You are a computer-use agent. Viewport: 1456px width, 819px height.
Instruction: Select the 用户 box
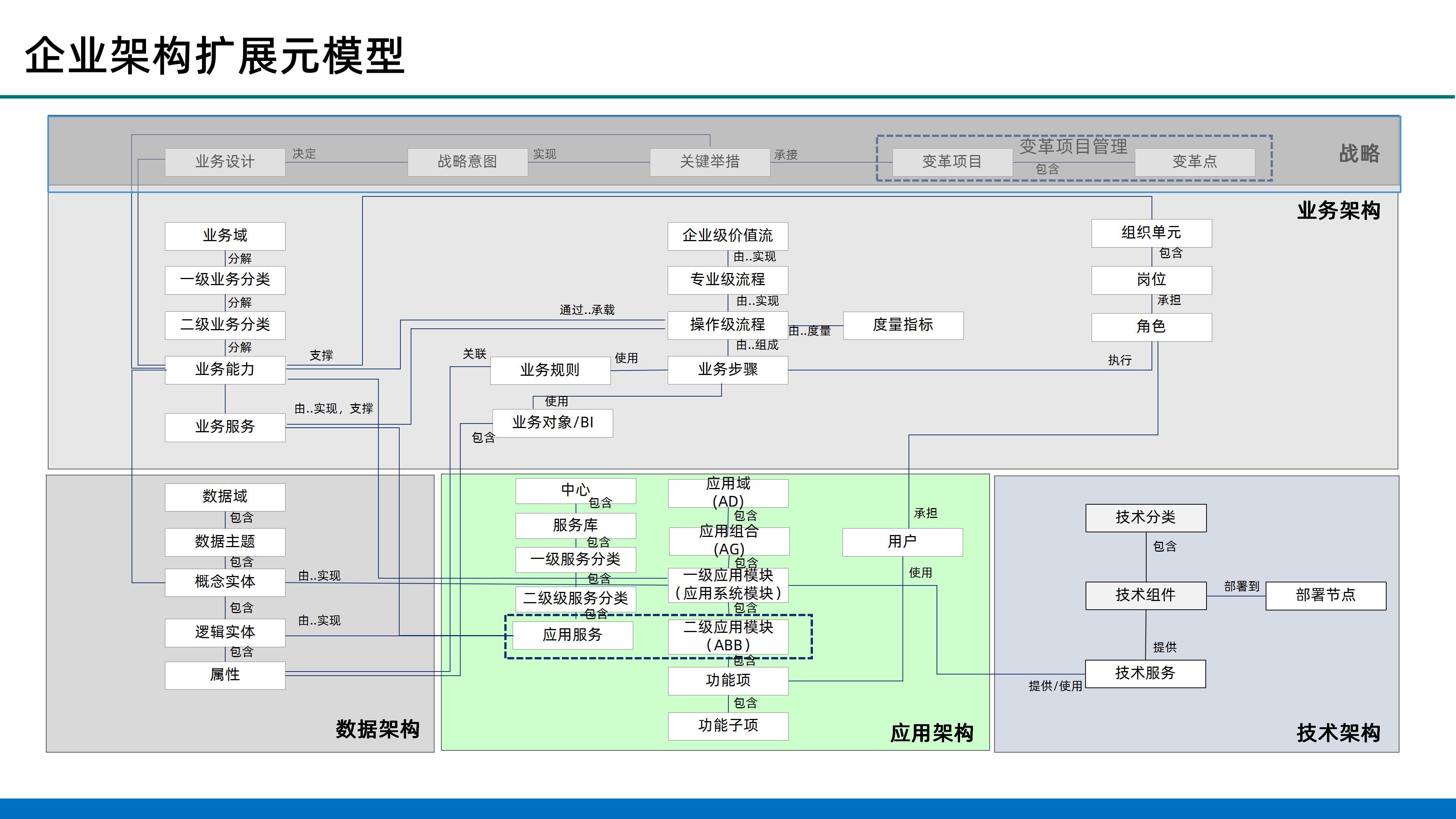pyautogui.click(x=903, y=542)
